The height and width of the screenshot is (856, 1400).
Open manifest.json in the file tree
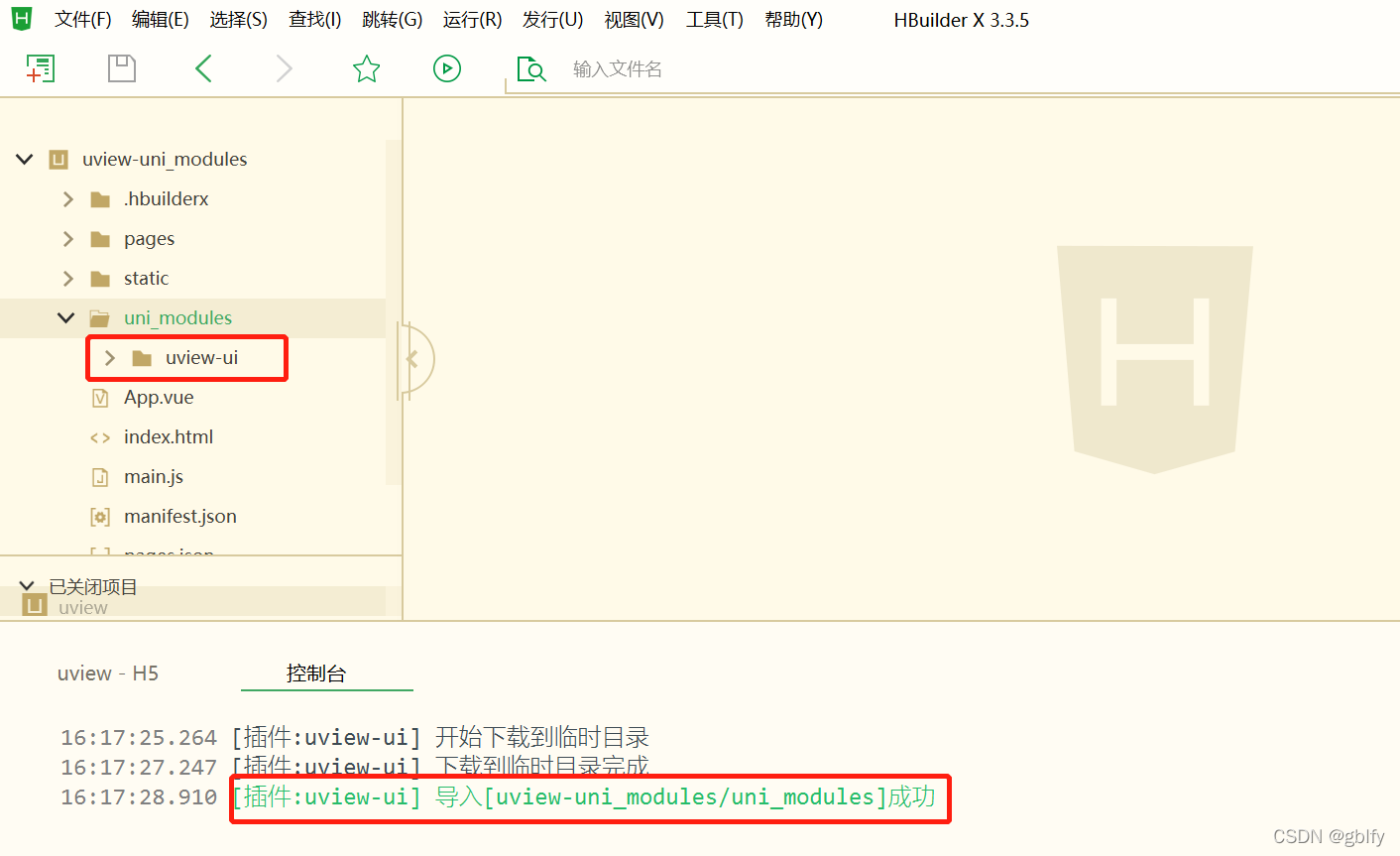180,517
